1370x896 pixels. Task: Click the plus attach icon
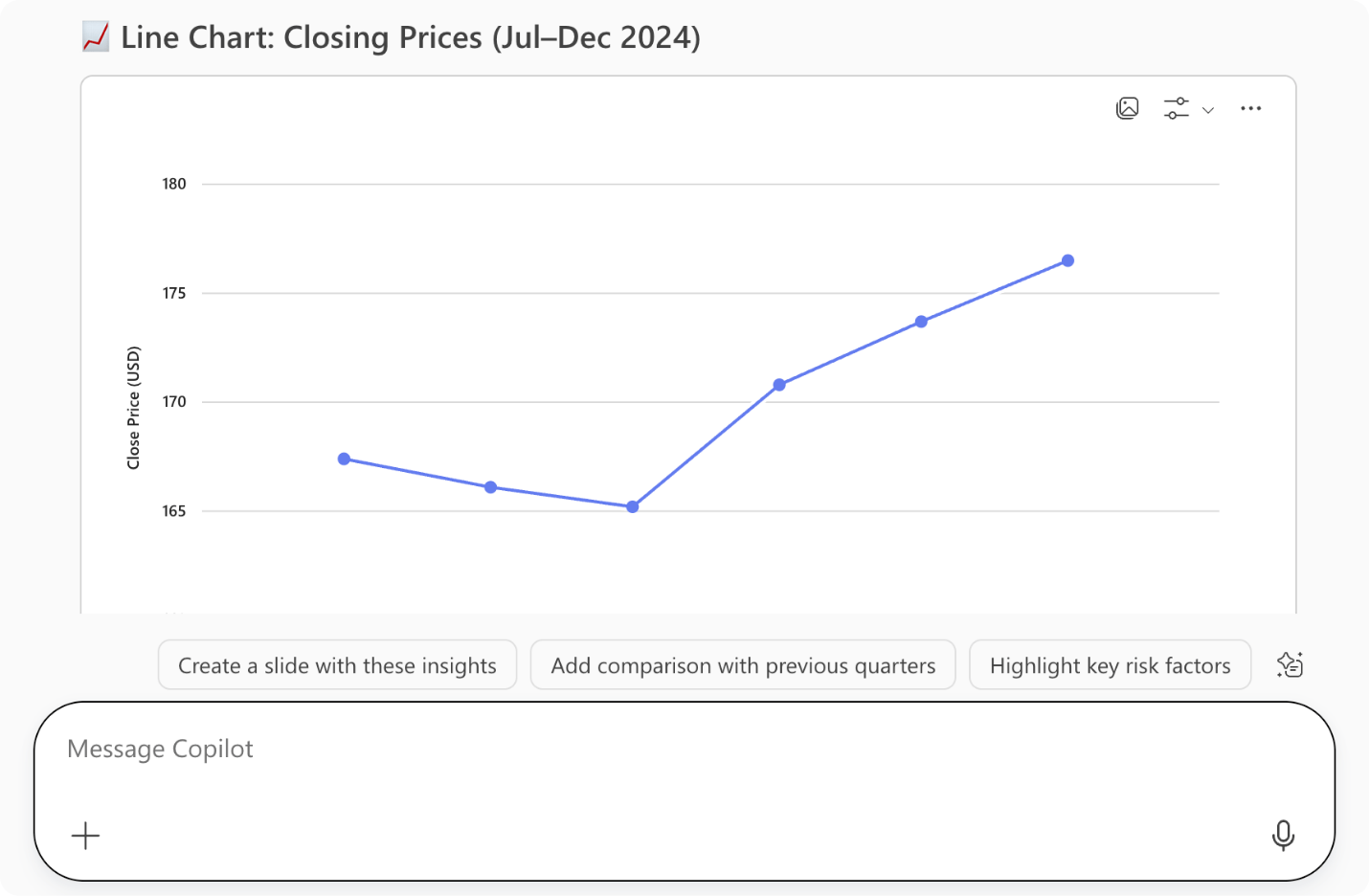[85, 836]
